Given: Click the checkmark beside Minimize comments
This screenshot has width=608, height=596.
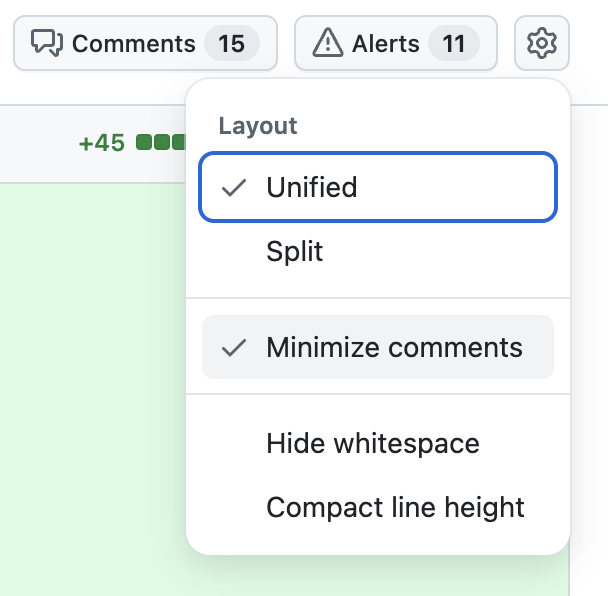Looking at the screenshot, I should click(233, 347).
